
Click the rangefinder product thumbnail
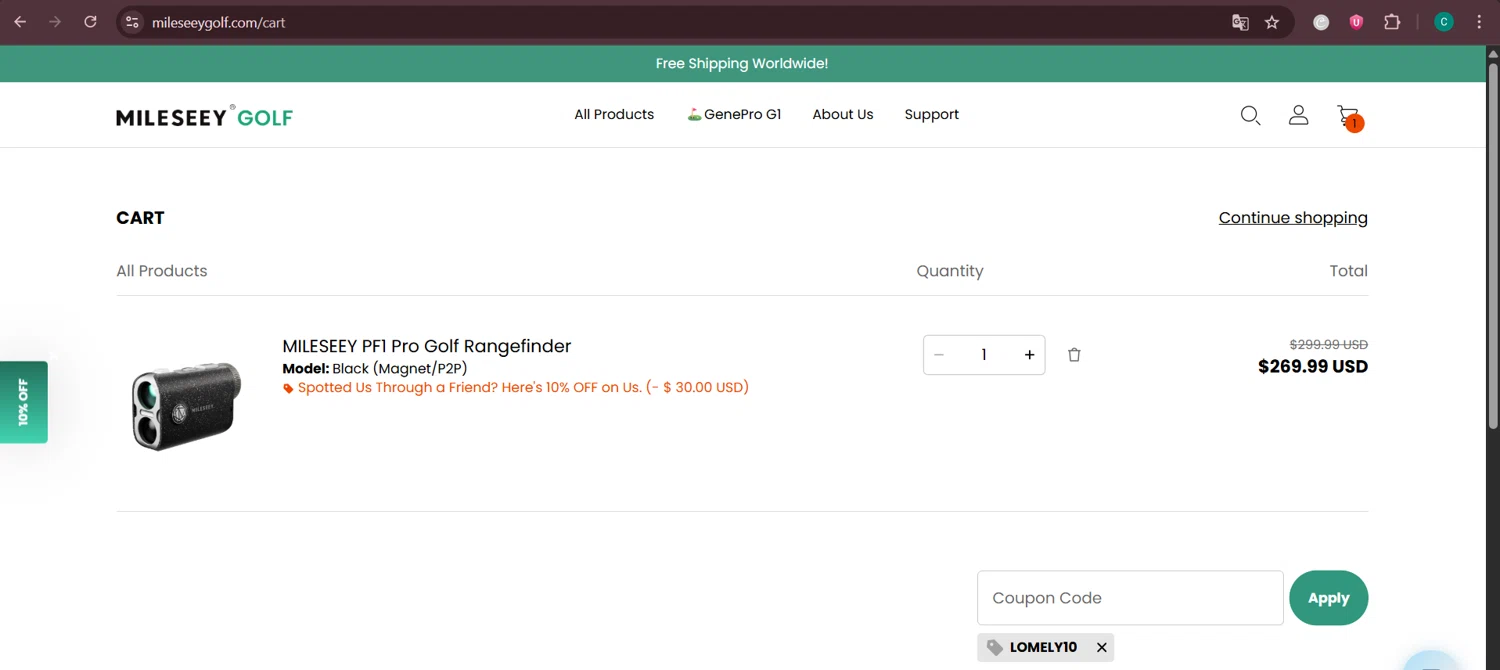(187, 405)
